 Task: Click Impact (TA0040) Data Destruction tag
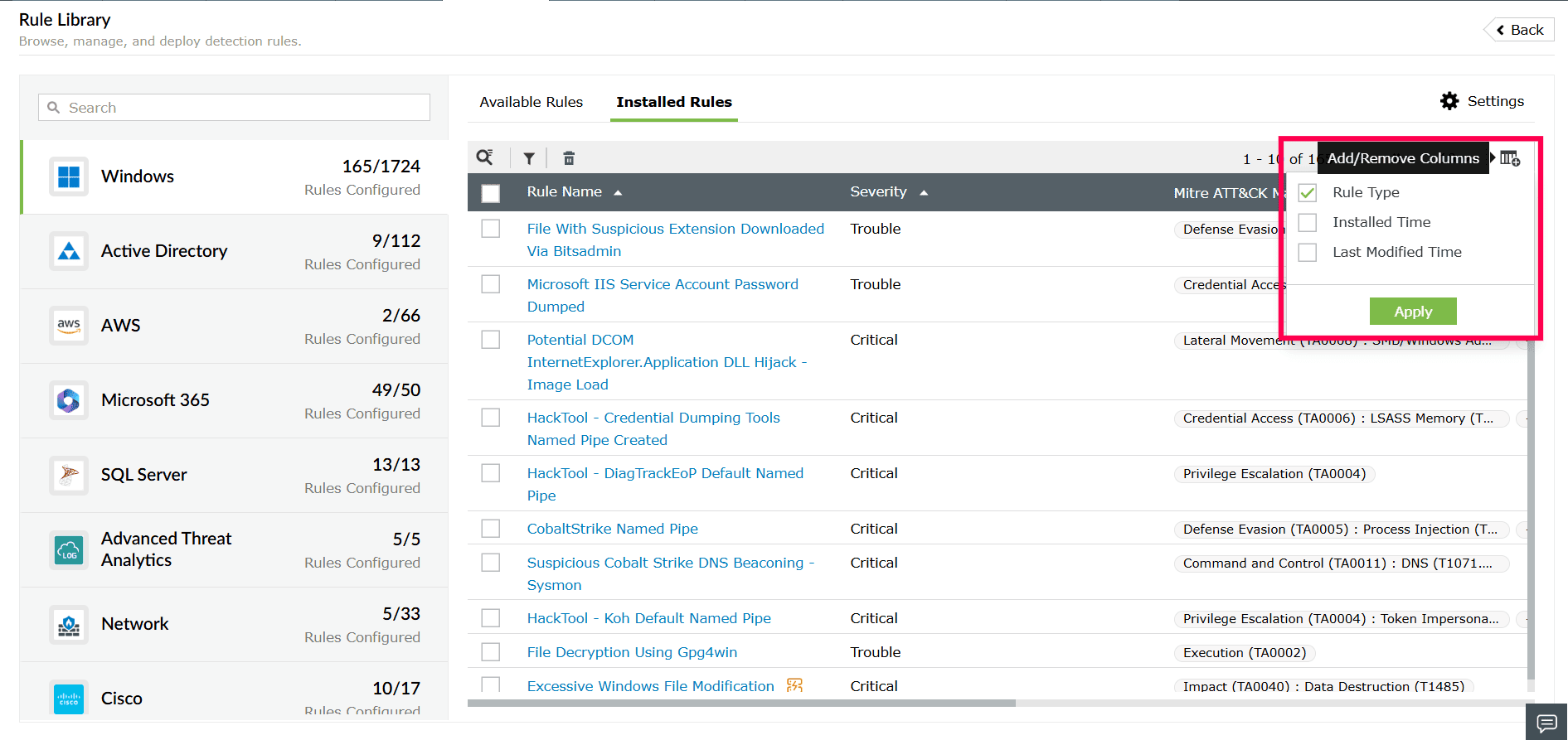1323,686
